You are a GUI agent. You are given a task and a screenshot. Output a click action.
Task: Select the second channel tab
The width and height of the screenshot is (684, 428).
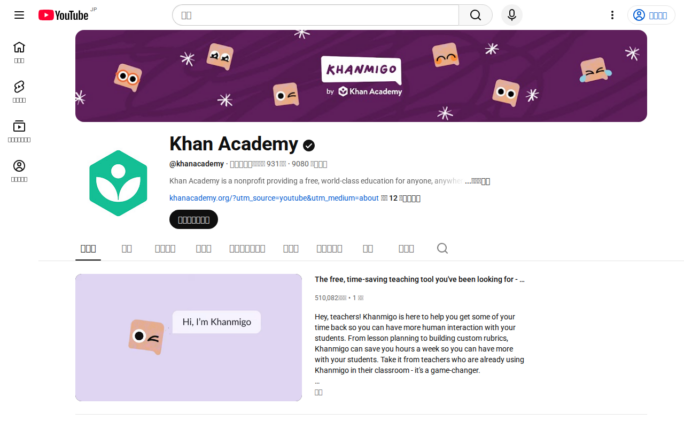[x=127, y=249]
